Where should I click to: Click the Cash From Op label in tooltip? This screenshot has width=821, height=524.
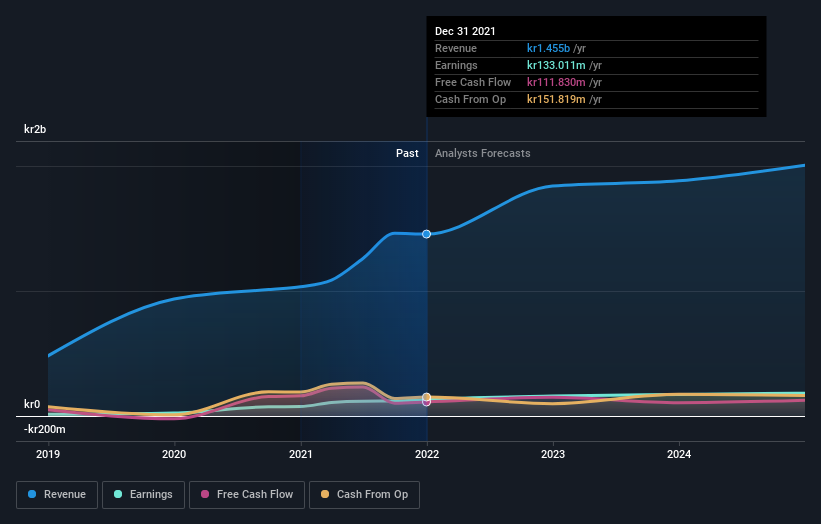click(470, 99)
